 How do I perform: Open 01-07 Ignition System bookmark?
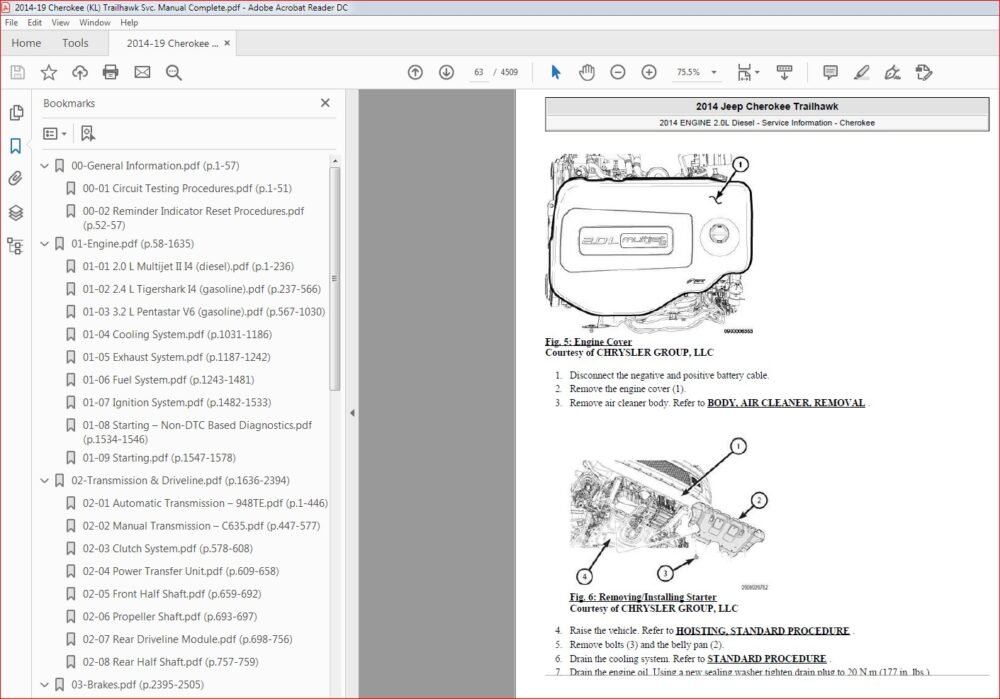[177, 402]
